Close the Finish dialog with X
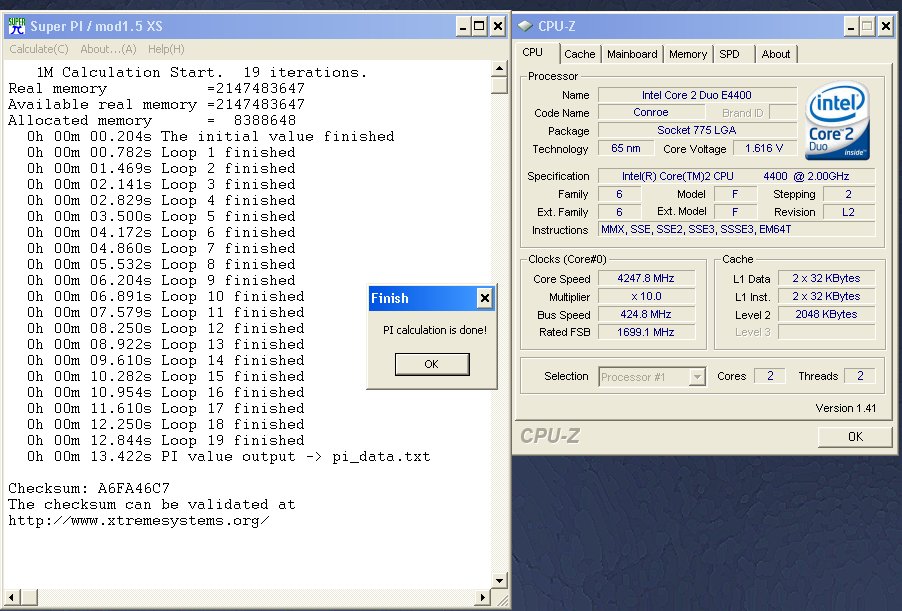The image size is (902, 611). pyautogui.click(x=485, y=298)
